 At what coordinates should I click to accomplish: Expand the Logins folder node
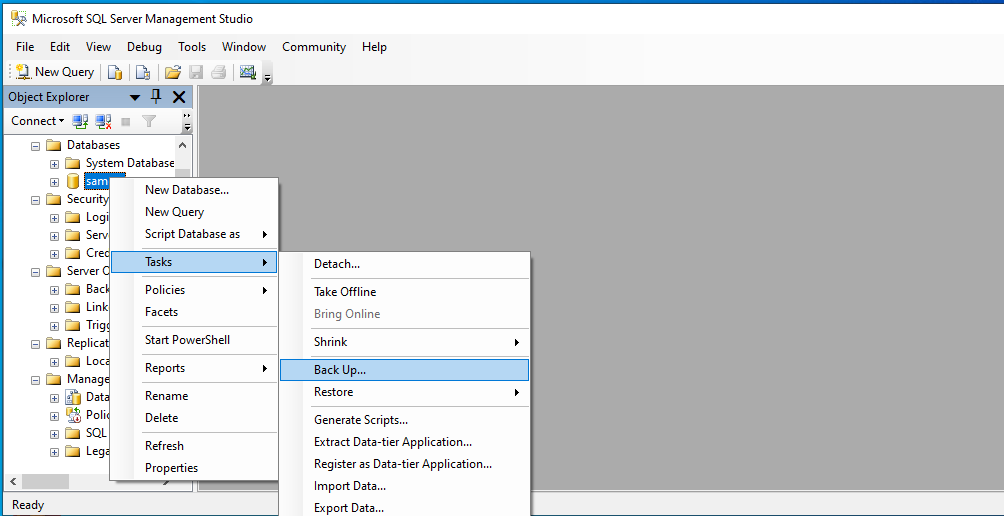pos(54,218)
